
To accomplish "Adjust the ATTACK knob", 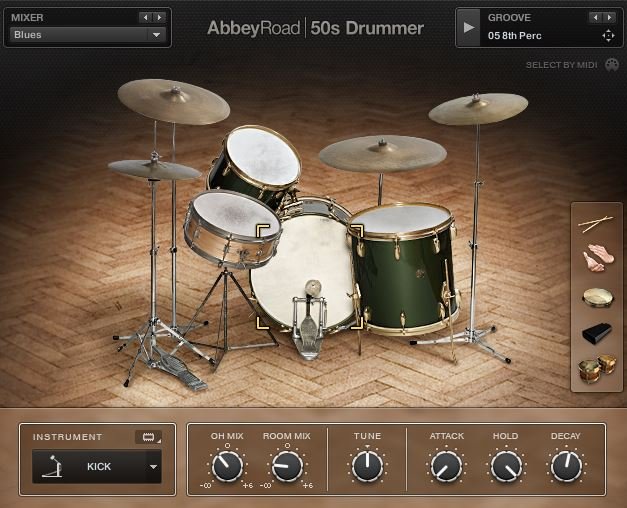I will 446,467.
